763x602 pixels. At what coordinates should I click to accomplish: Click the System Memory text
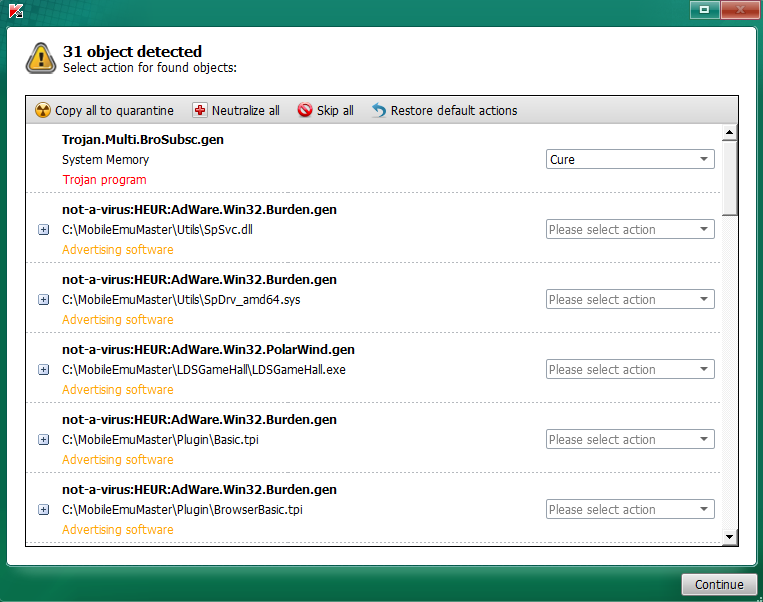coord(106,160)
